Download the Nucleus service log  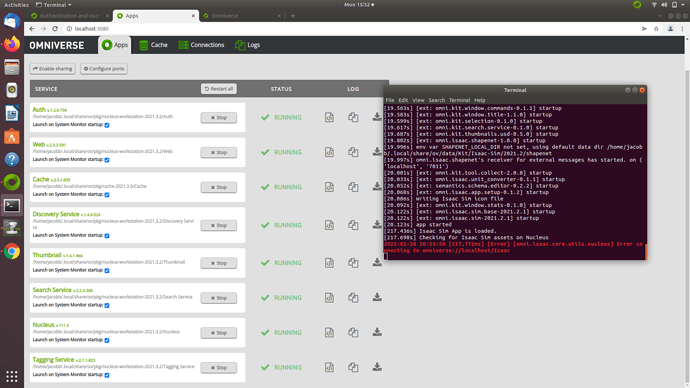tap(377, 332)
